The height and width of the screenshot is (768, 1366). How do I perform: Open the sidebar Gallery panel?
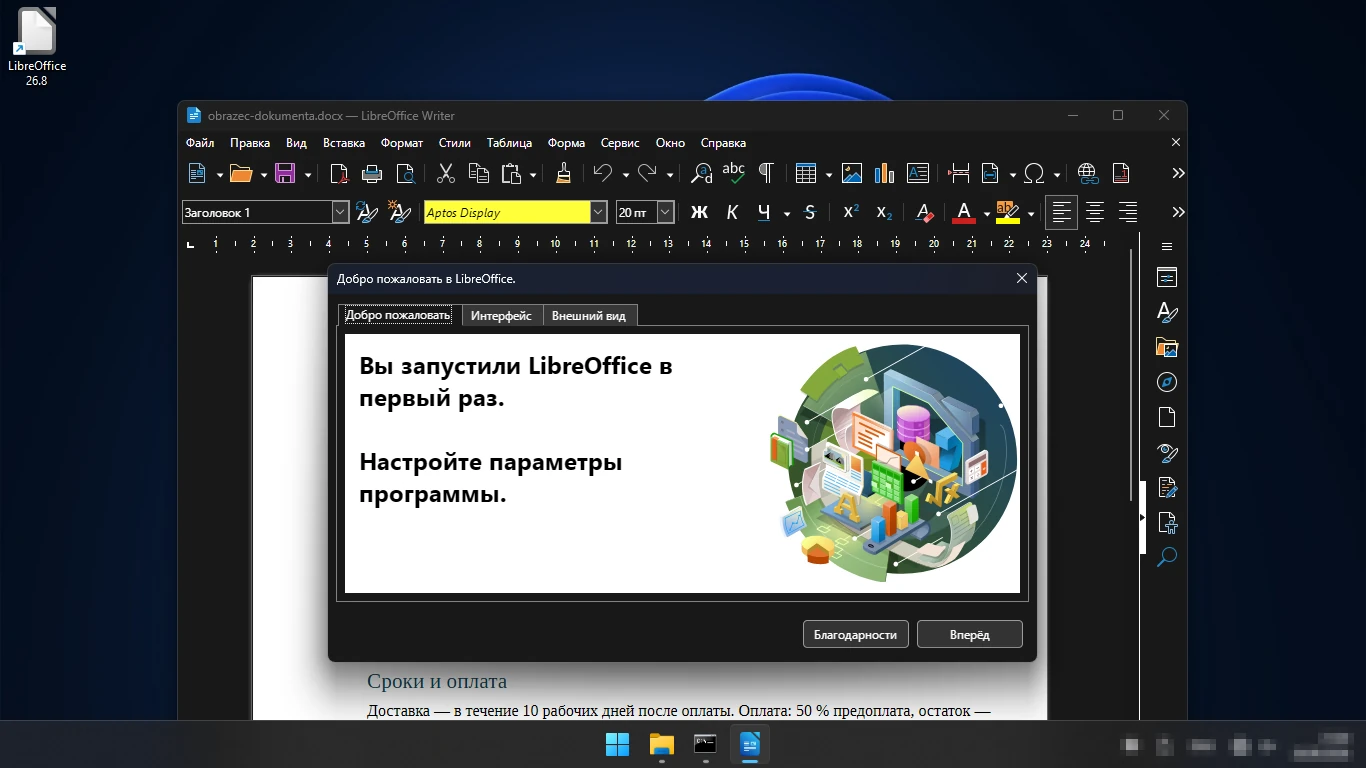[1166, 348]
